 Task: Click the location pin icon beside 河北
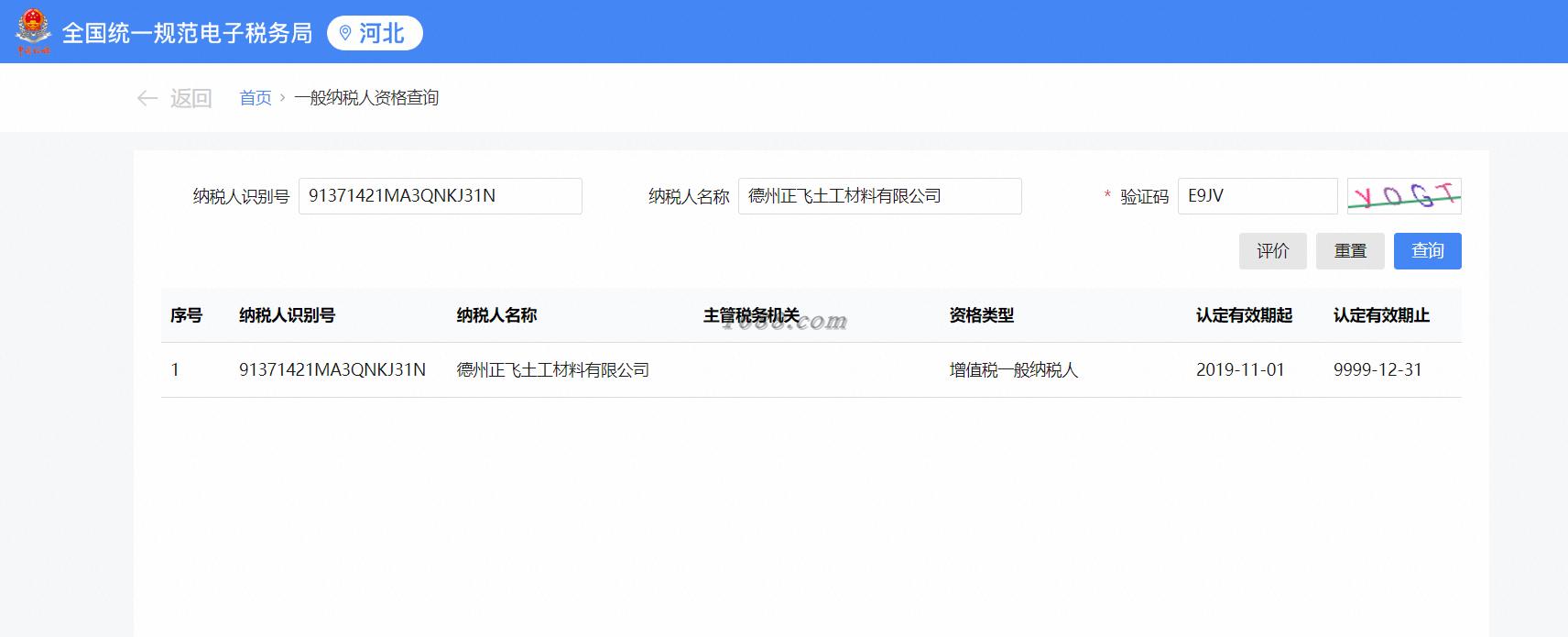click(x=345, y=33)
